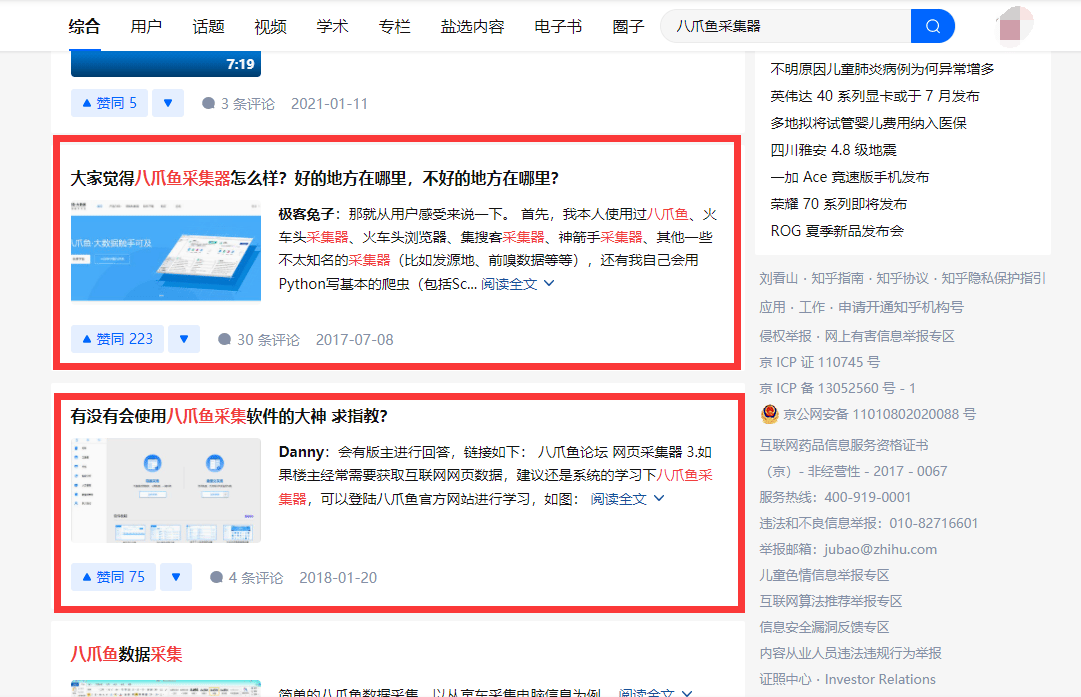Viewport: 1081px width, 697px height.
Task: Click comment icon beside 30 条评论
Action: coord(224,339)
